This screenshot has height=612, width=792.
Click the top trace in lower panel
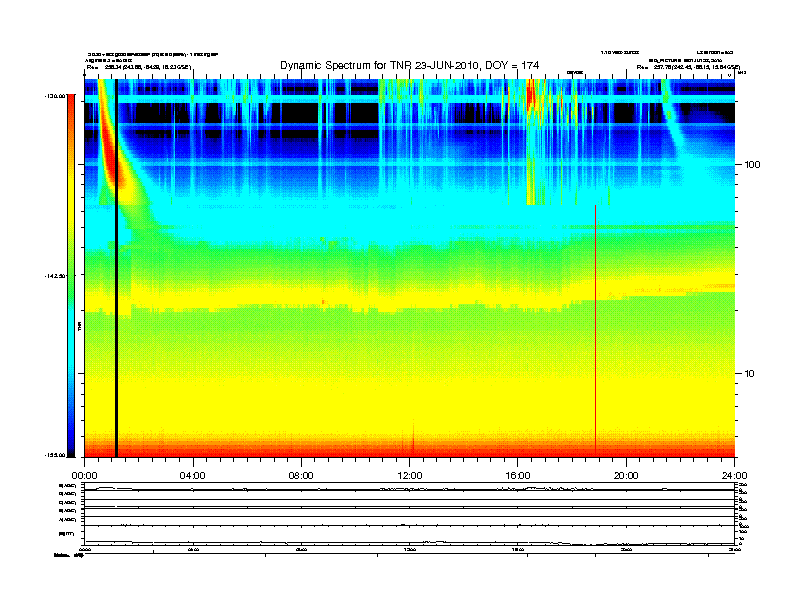[x=409, y=489]
